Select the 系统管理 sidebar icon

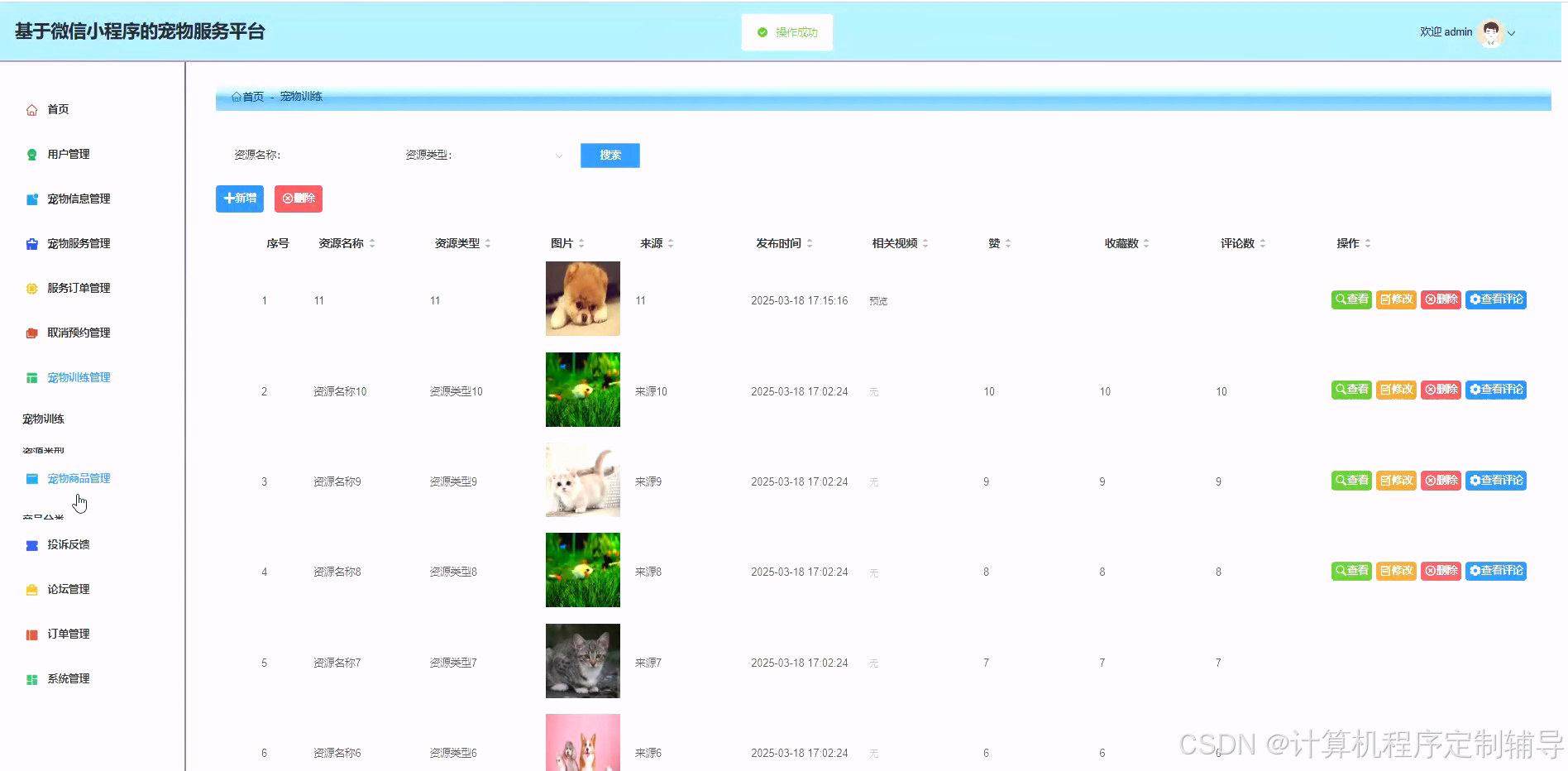click(x=31, y=678)
